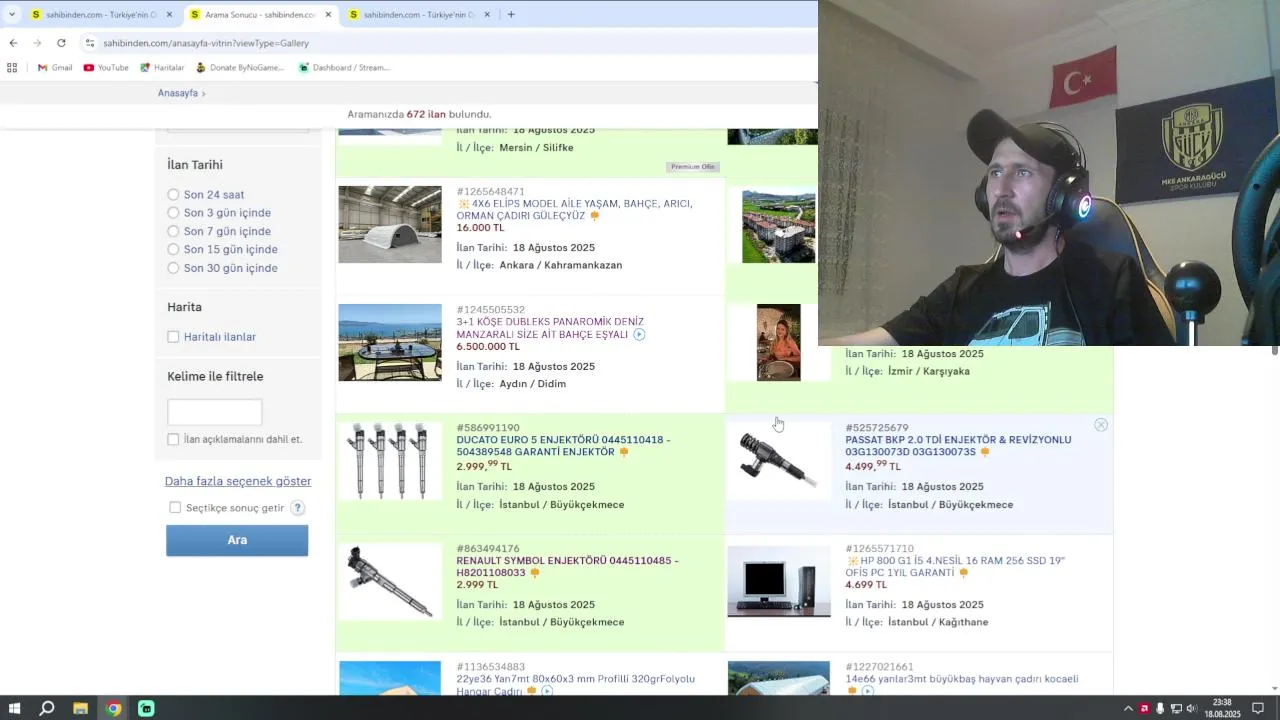Screen dimensions: 1280x720
Task: Click the Ara search button
Action: (x=237, y=540)
